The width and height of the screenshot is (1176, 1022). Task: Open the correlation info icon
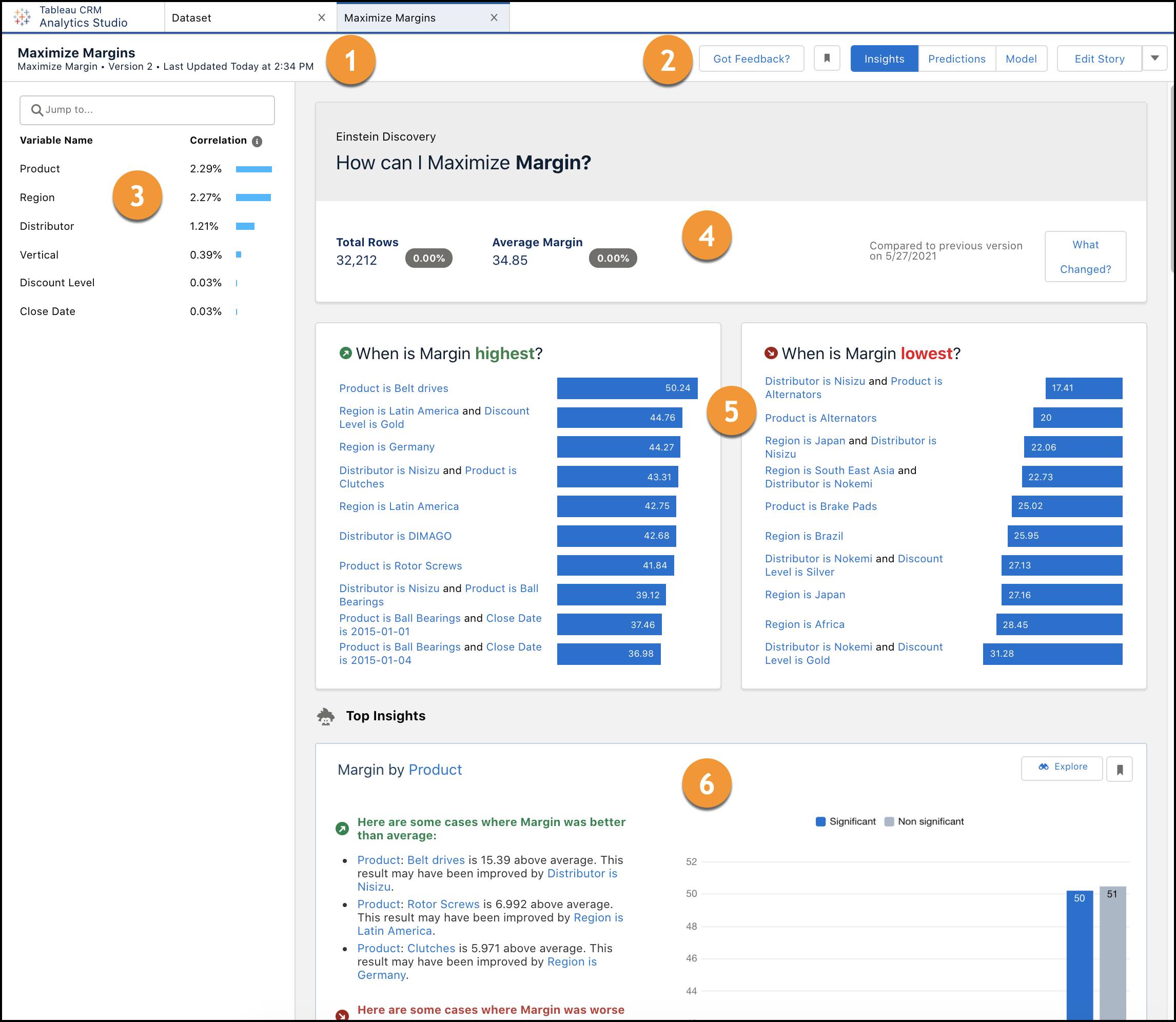(x=257, y=142)
